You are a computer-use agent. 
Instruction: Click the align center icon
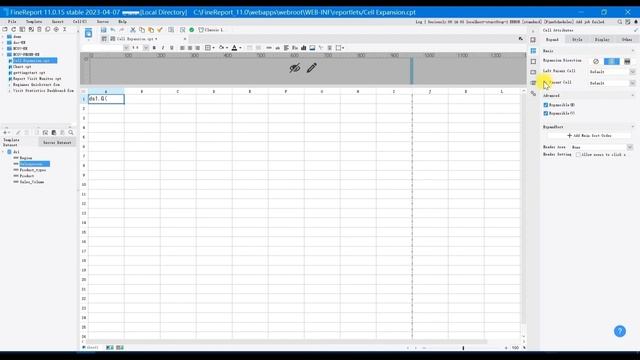point(190,48)
